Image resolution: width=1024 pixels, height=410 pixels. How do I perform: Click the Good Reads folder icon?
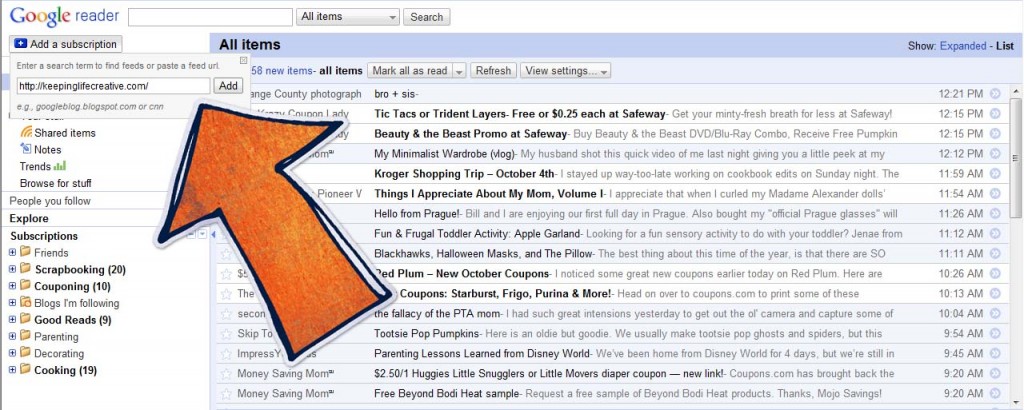click(25, 319)
